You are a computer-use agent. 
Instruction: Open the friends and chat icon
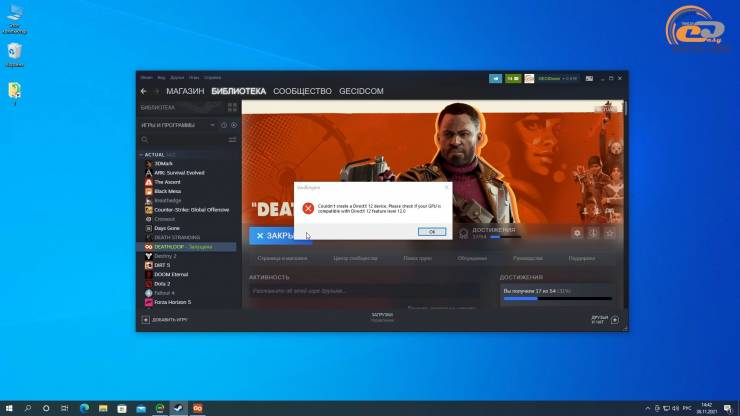coord(614,320)
